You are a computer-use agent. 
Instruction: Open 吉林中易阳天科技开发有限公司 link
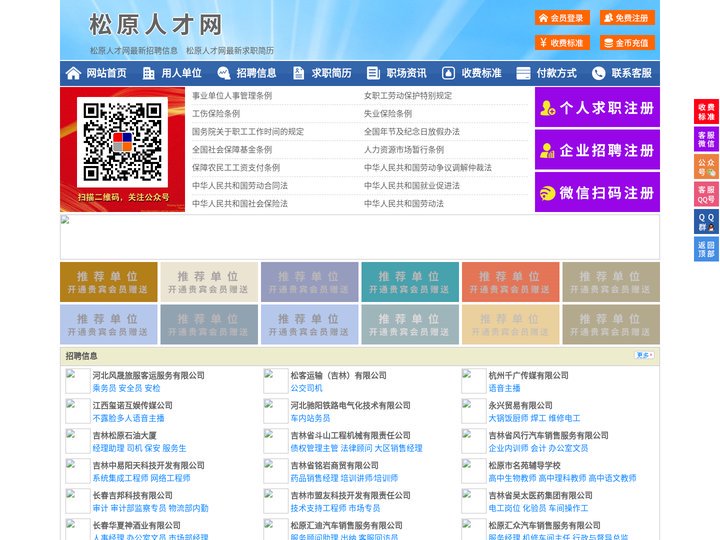pos(148,465)
